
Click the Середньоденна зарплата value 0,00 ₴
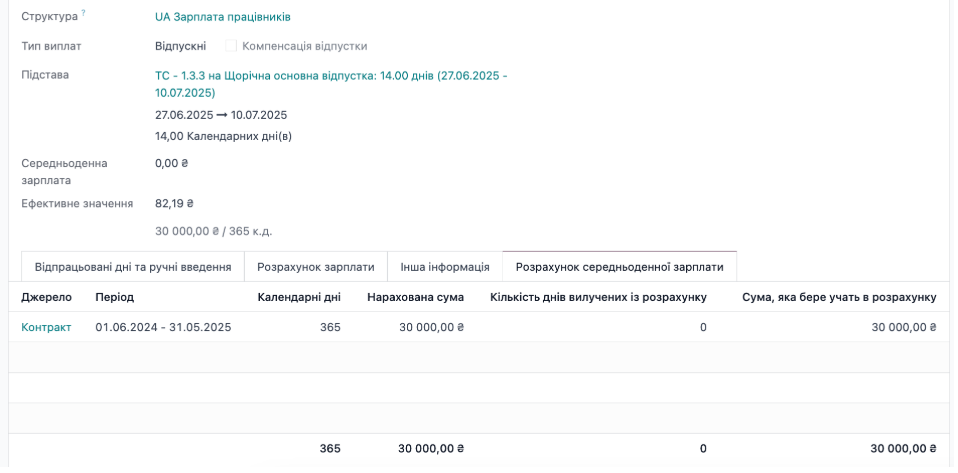(x=171, y=163)
